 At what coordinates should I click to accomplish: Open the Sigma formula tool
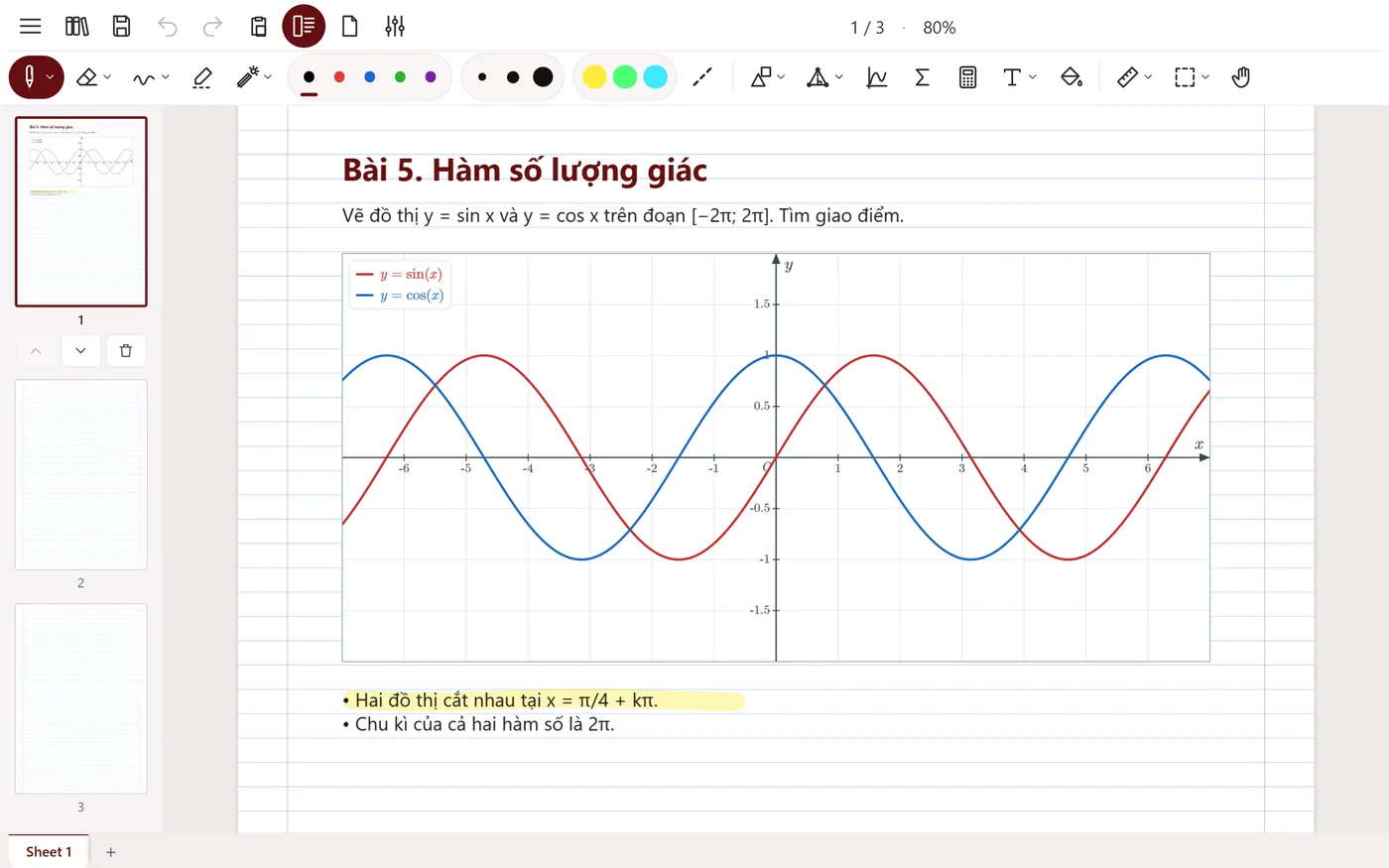pyautogui.click(x=922, y=77)
